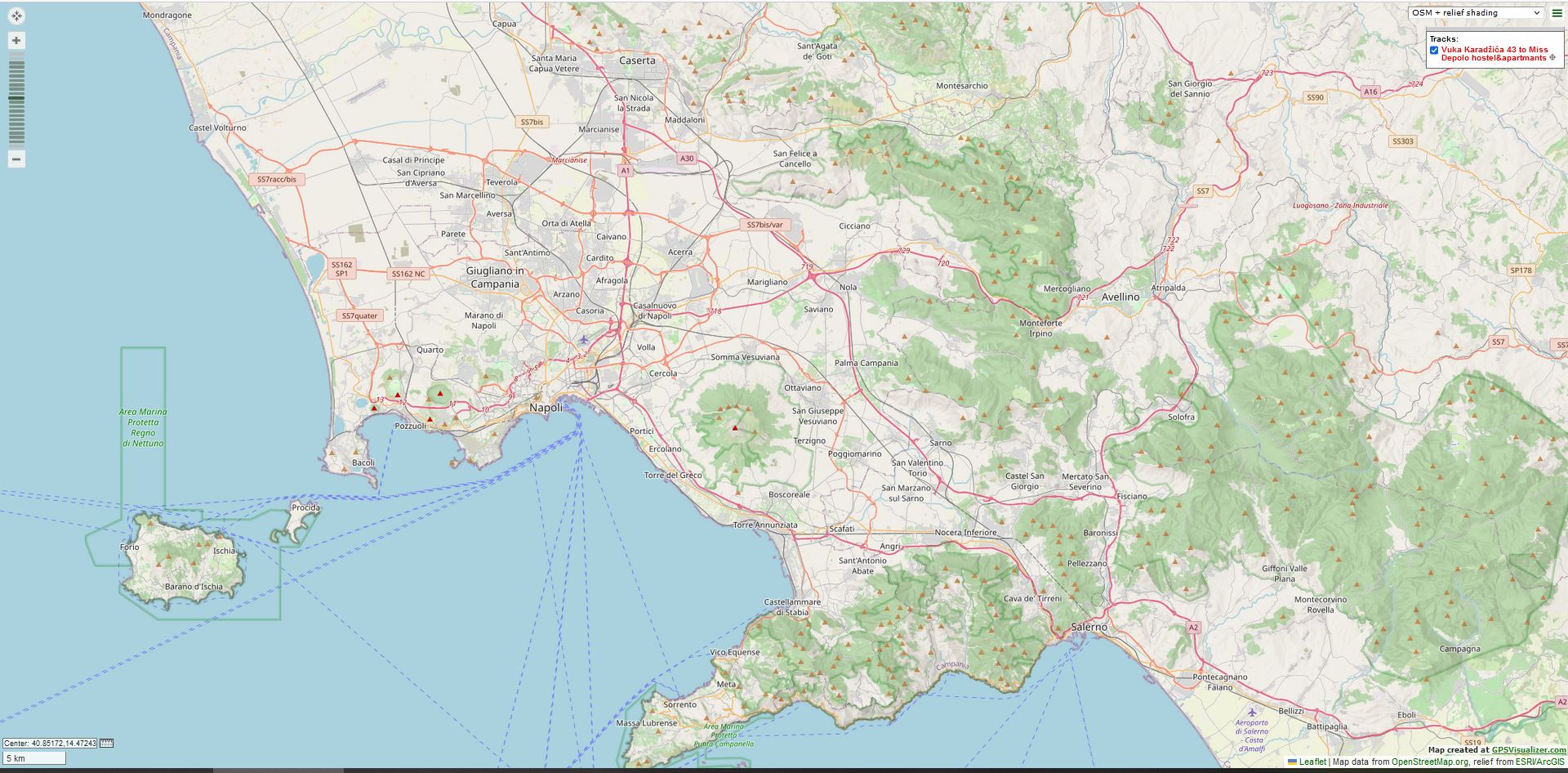1568x773 pixels.
Task: Click the SS7bis/var road shield
Action: click(x=765, y=225)
